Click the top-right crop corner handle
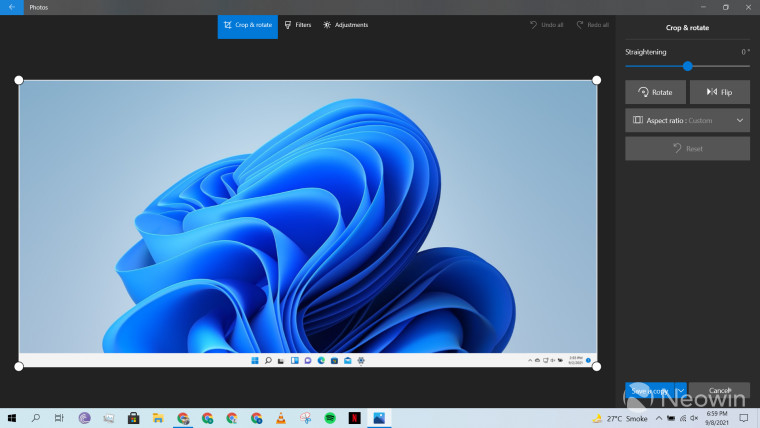Image resolution: width=760 pixels, height=428 pixels. pos(597,80)
